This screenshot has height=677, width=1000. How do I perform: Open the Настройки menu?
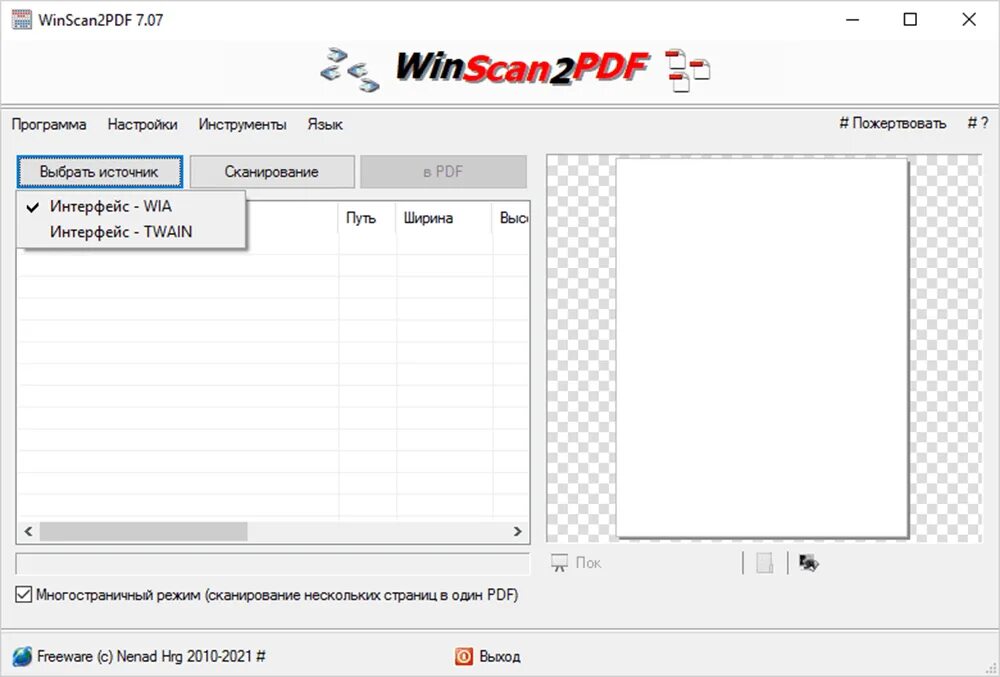[142, 124]
